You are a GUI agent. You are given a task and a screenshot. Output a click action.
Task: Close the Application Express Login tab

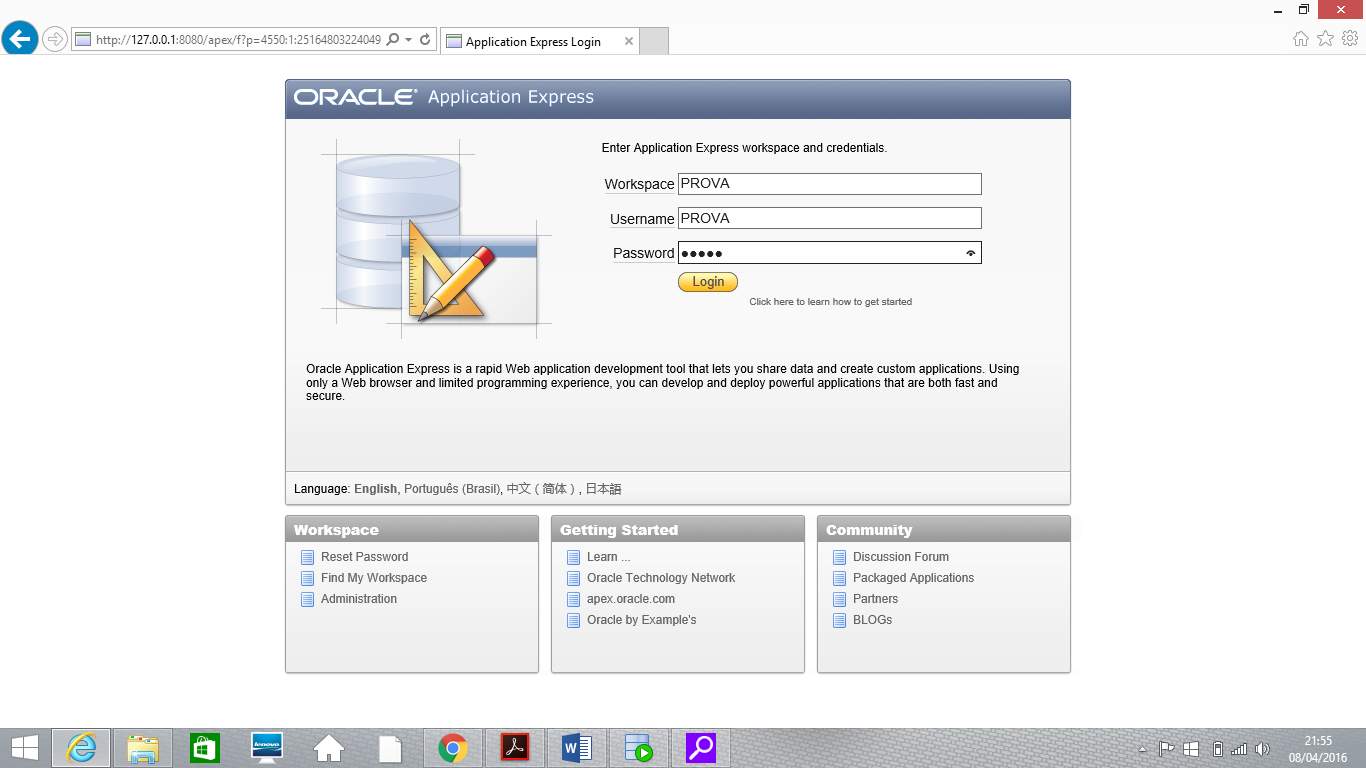[629, 42]
